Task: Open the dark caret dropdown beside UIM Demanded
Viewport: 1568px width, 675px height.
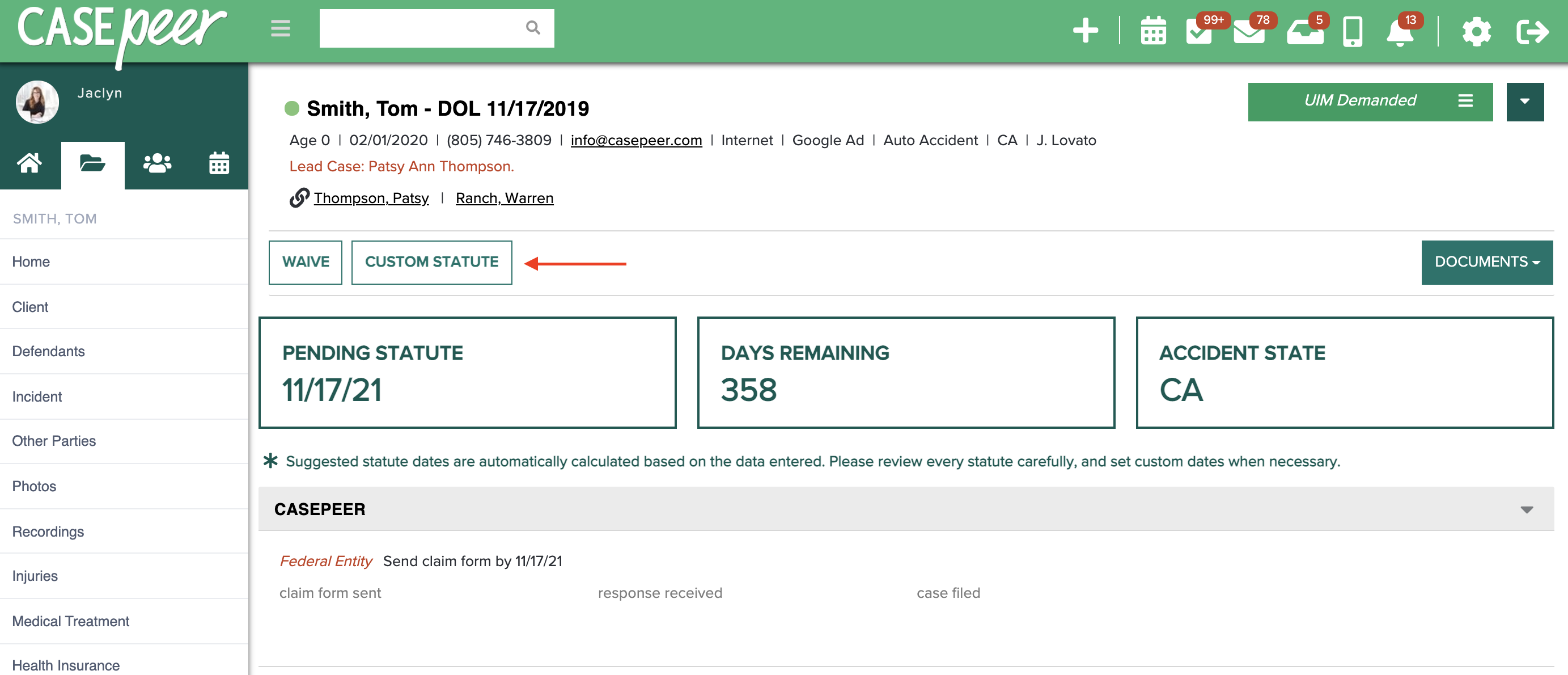Action: click(1525, 102)
